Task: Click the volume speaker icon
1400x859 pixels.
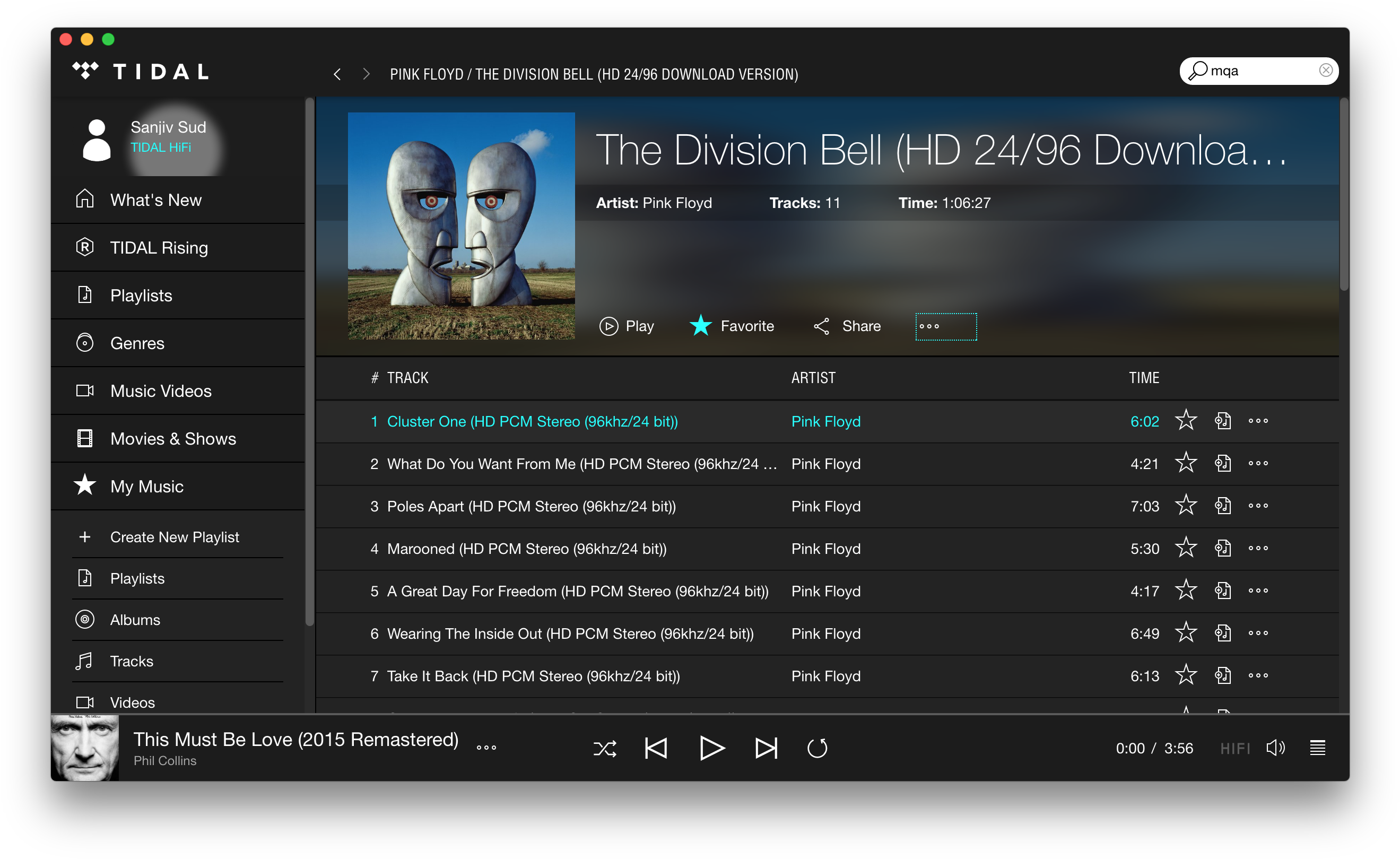Action: (x=1275, y=748)
